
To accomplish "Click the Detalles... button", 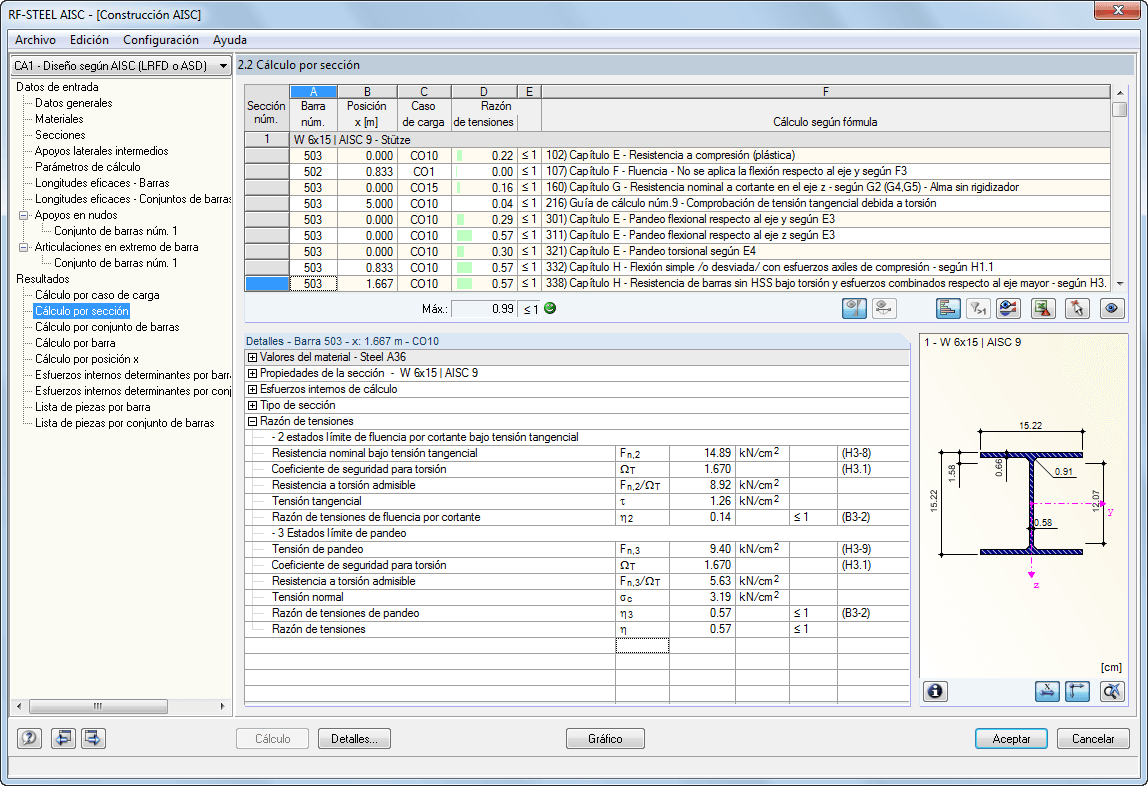I will tap(354, 738).
